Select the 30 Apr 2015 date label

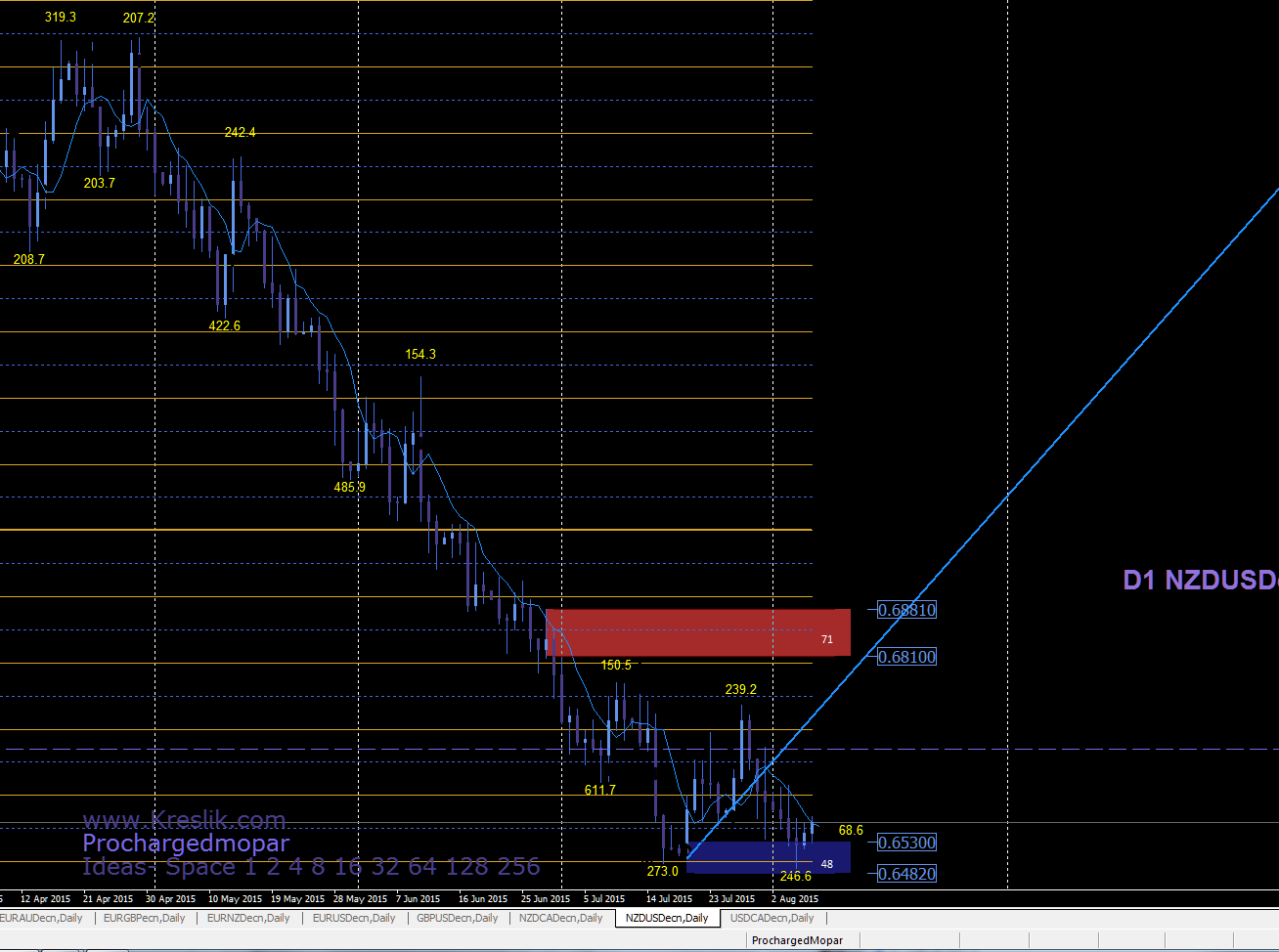pyautogui.click(x=170, y=898)
